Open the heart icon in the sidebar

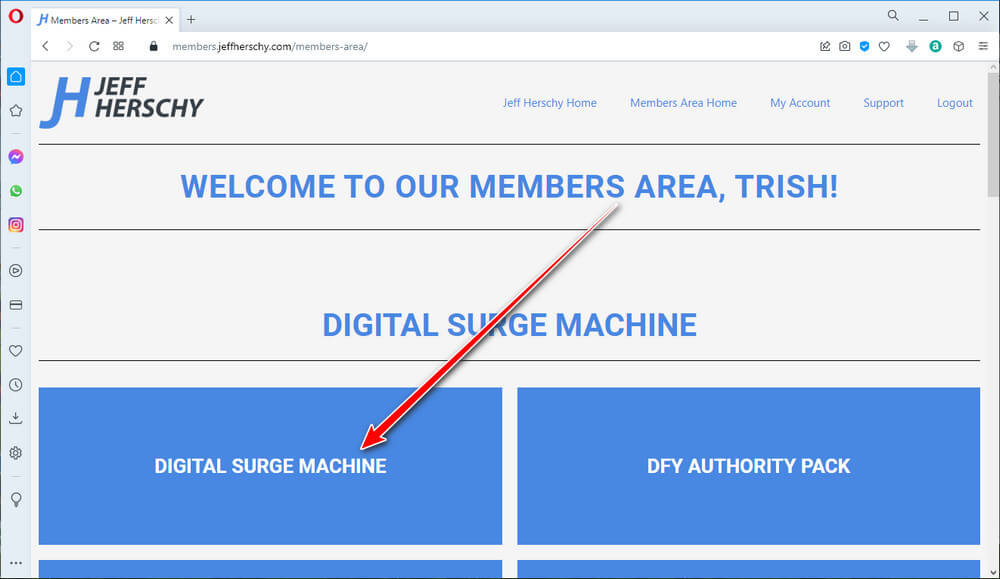pyautogui.click(x=16, y=351)
